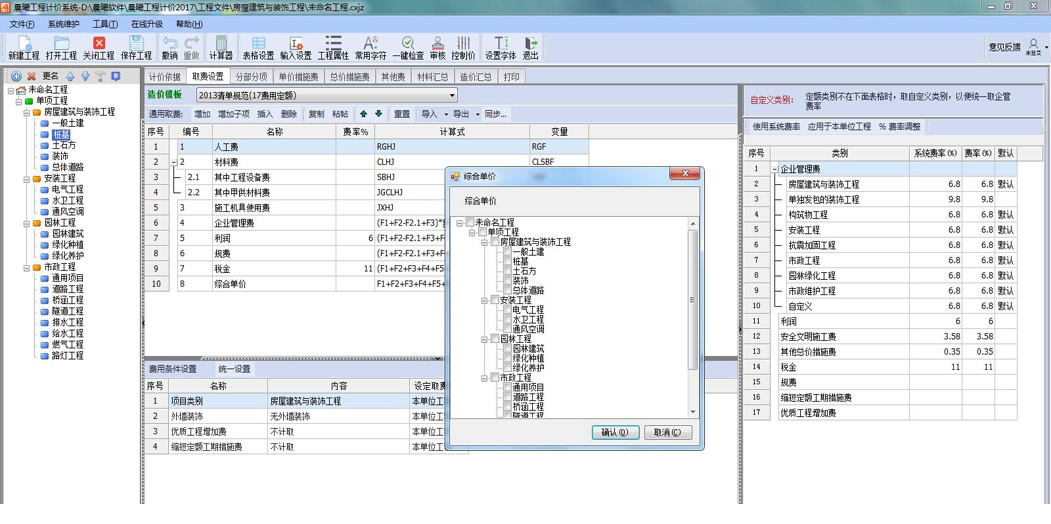Collapse 市政工程 in left tree
The image size is (1051, 524).
(27, 267)
